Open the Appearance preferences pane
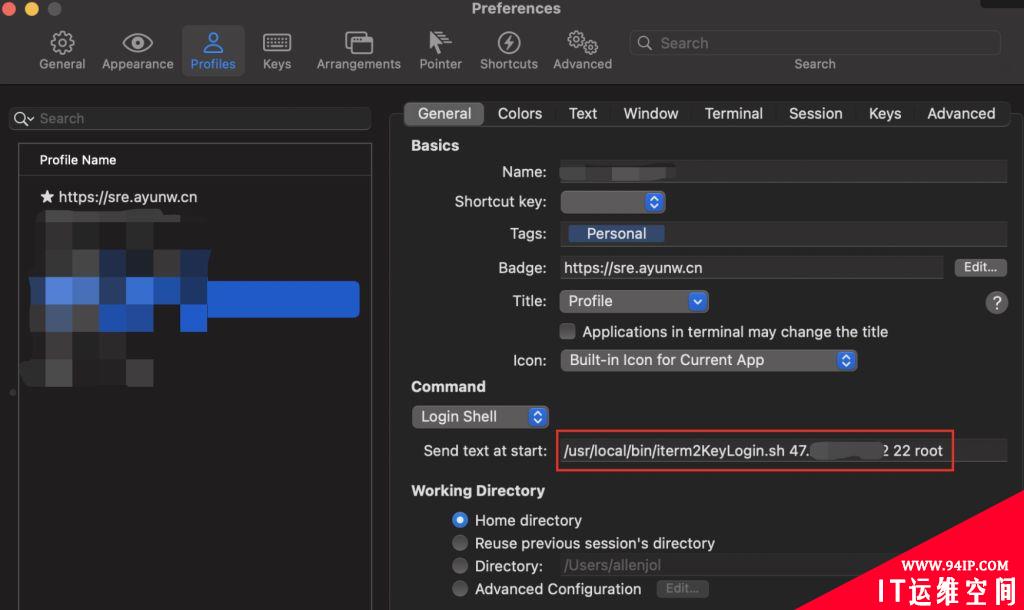Screen dimensions: 1024x610 tap(137, 50)
